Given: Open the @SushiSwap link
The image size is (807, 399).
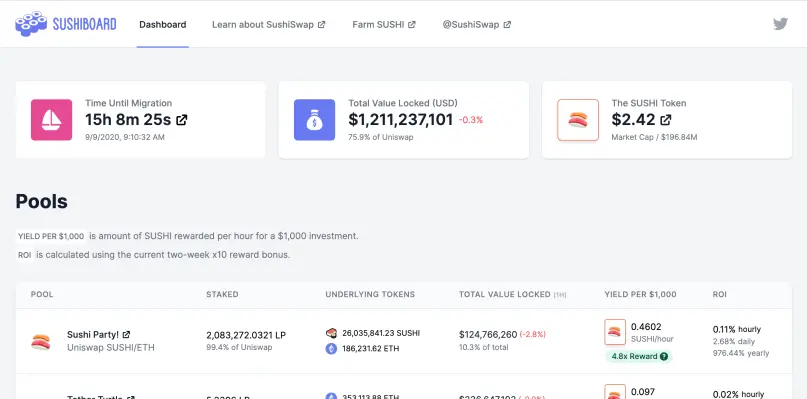Looking at the screenshot, I should point(476,24).
